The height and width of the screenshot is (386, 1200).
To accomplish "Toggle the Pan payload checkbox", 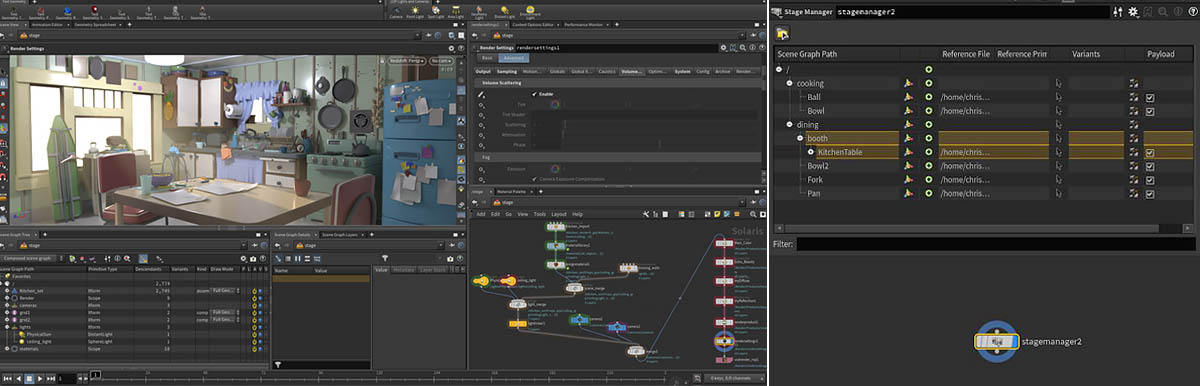I will 1150,194.
